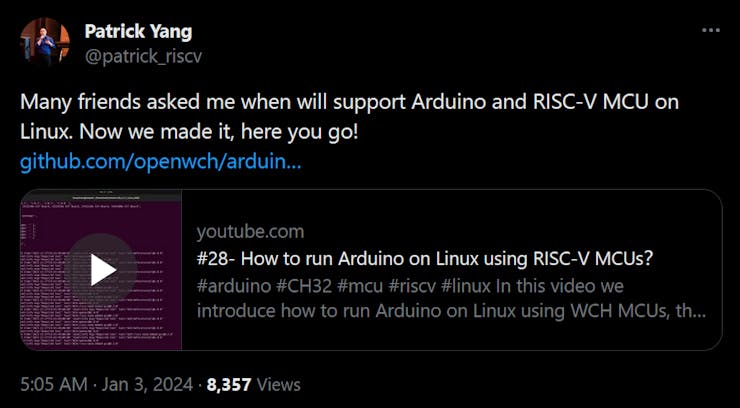This screenshot has width=740, height=408.
Task: Click the "Linux. Now we made it" text line
Action: click(190, 133)
